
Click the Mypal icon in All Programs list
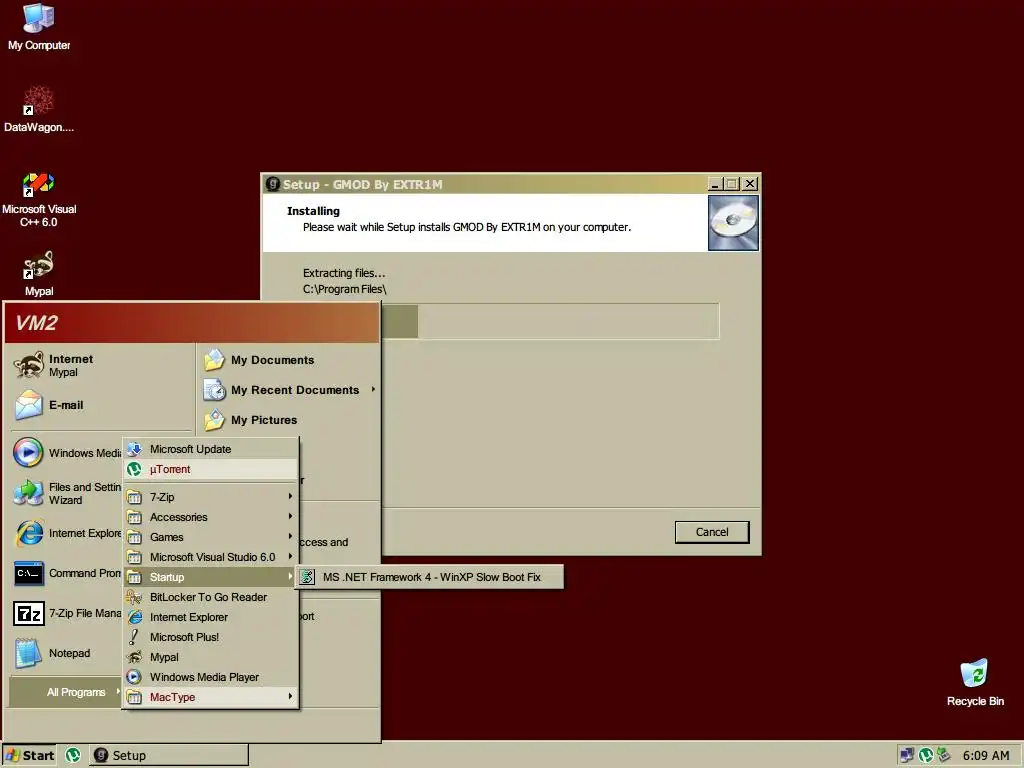click(x=135, y=657)
